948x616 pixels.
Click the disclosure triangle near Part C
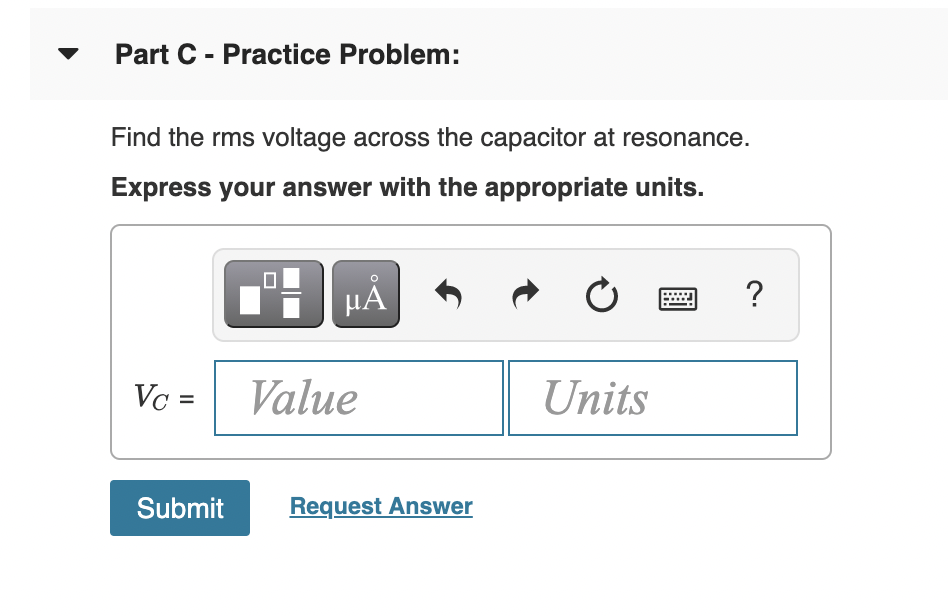point(66,54)
